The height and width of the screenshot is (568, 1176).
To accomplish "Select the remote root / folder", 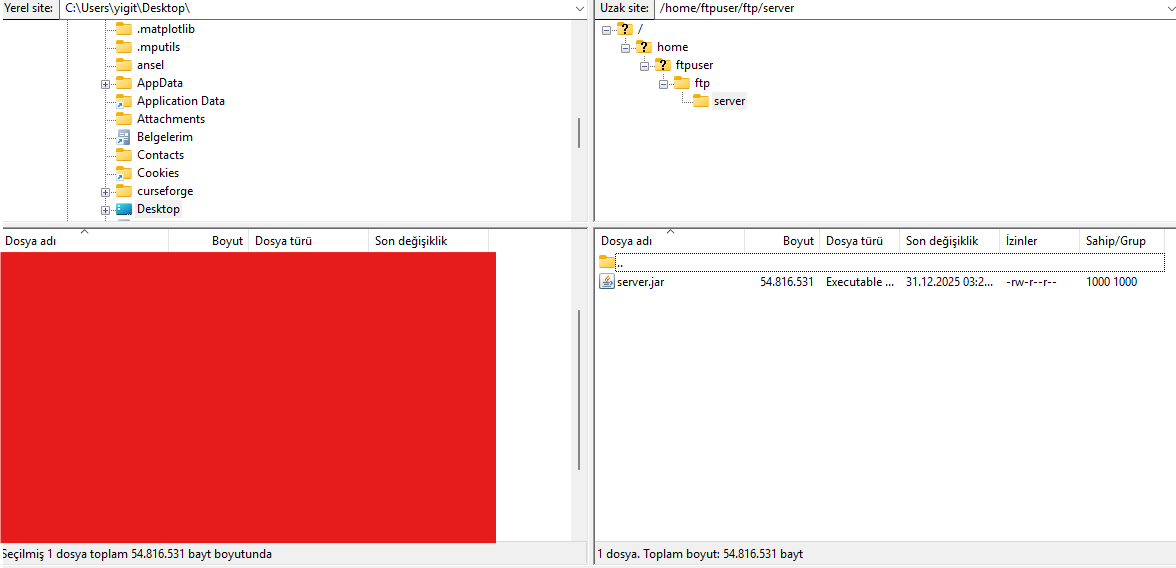I will coord(640,29).
